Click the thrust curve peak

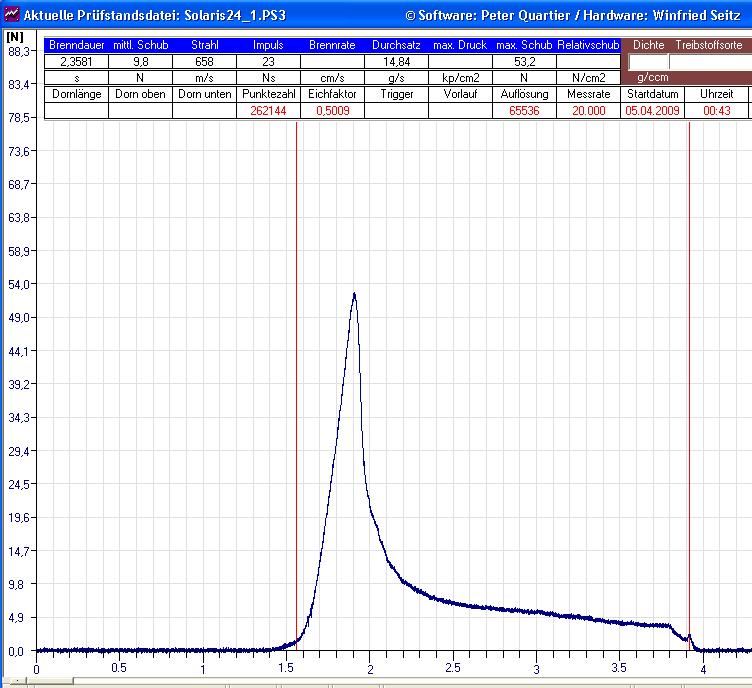tap(354, 294)
